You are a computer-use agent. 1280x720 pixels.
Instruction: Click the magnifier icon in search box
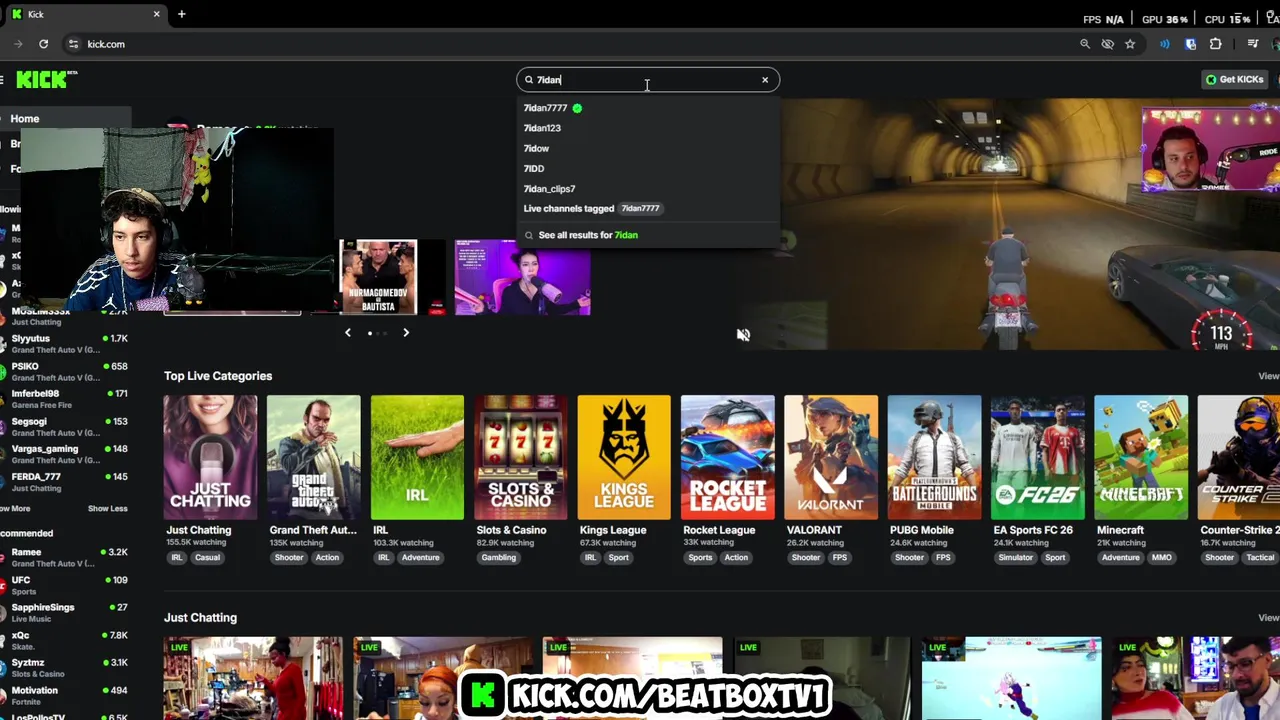pyautogui.click(x=529, y=80)
